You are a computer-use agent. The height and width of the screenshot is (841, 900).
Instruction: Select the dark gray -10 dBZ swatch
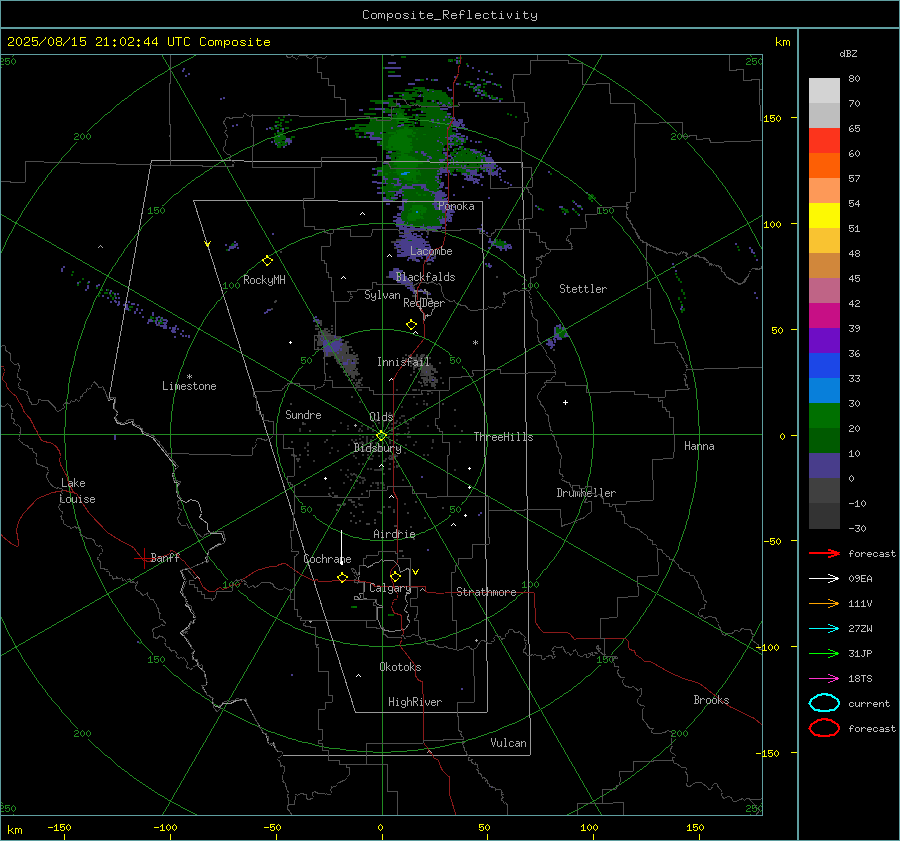pyautogui.click(x=824, y=515)
